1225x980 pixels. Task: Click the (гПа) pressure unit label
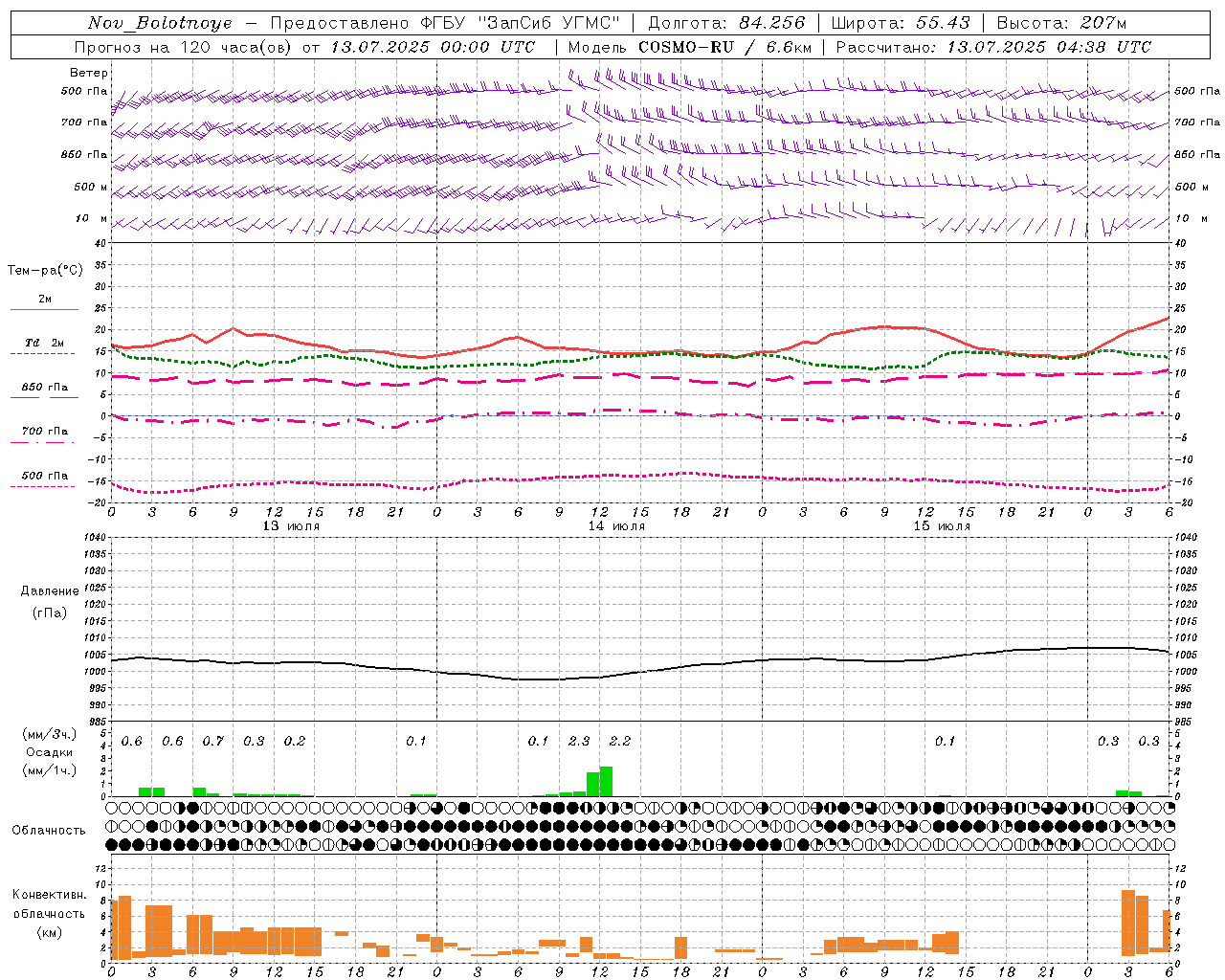click(x=50, y=612)
